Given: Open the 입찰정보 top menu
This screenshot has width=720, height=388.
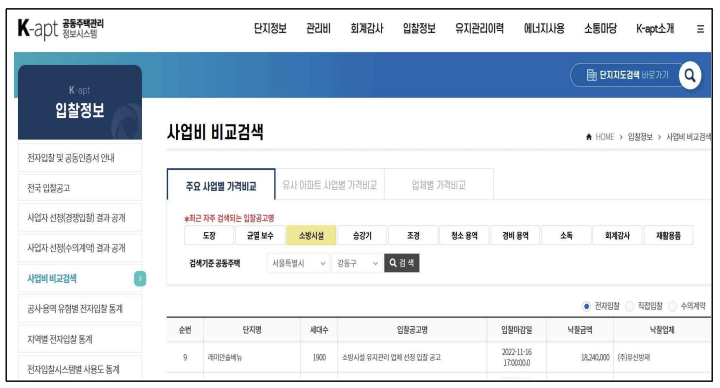Looking at the screenshot, I should click(x=419, y=28).
